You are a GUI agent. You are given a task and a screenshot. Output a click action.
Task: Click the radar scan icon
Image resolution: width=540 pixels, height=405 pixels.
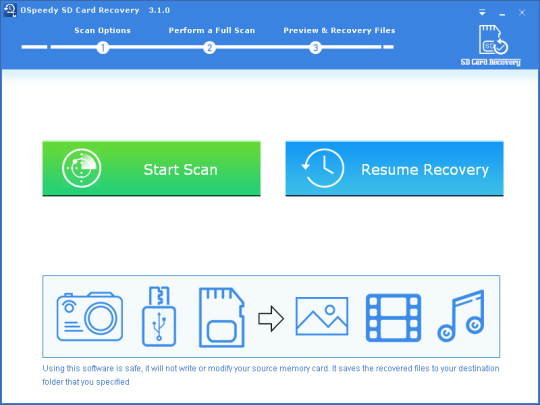pyautogui.click(x=82, y=168)
